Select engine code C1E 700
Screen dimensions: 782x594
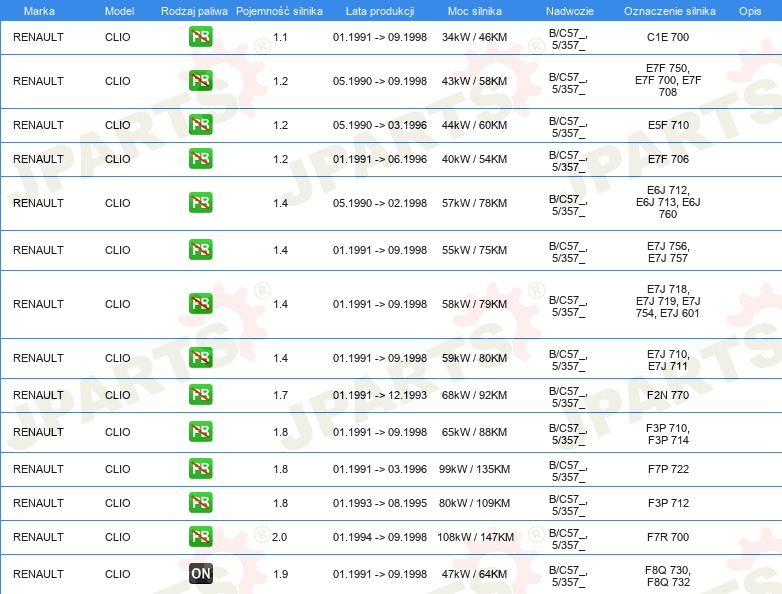click(x=668, y=37)
